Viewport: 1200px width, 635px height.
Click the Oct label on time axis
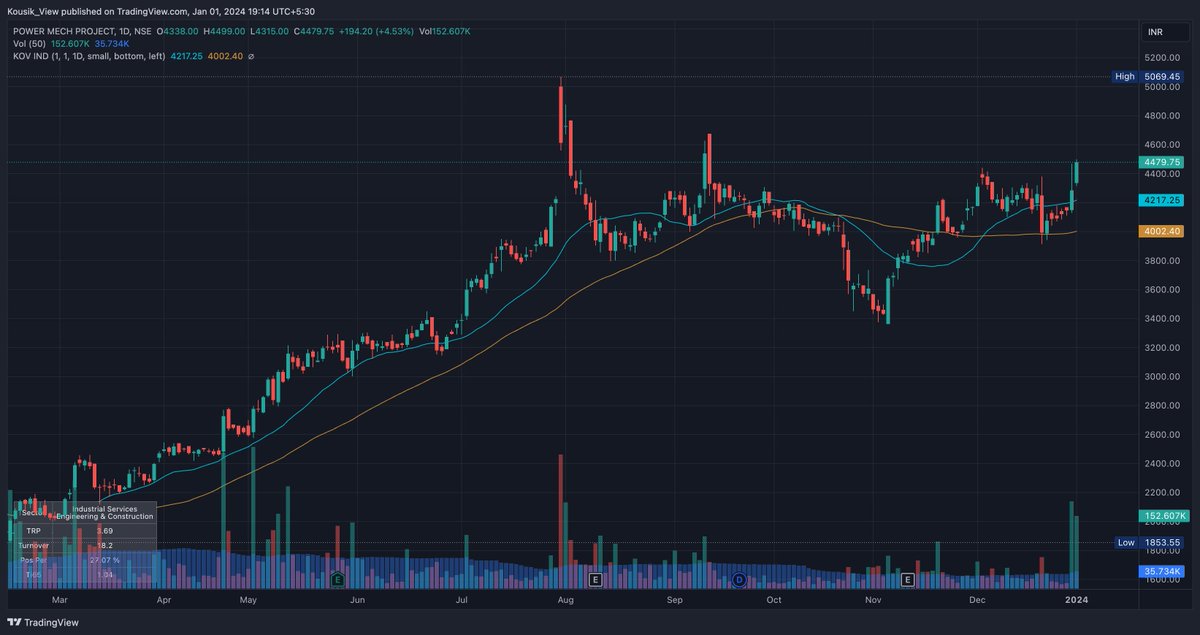(x=772, y=600)
